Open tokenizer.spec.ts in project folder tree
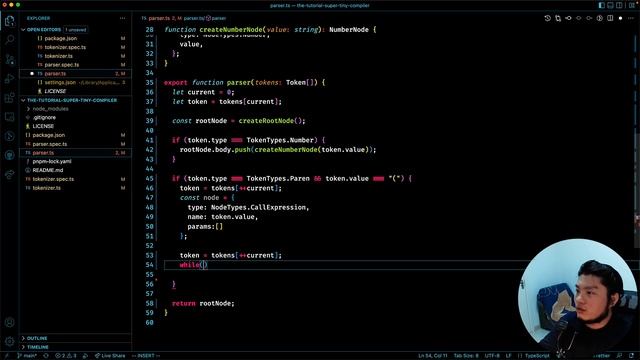 [x=53, y=179]
